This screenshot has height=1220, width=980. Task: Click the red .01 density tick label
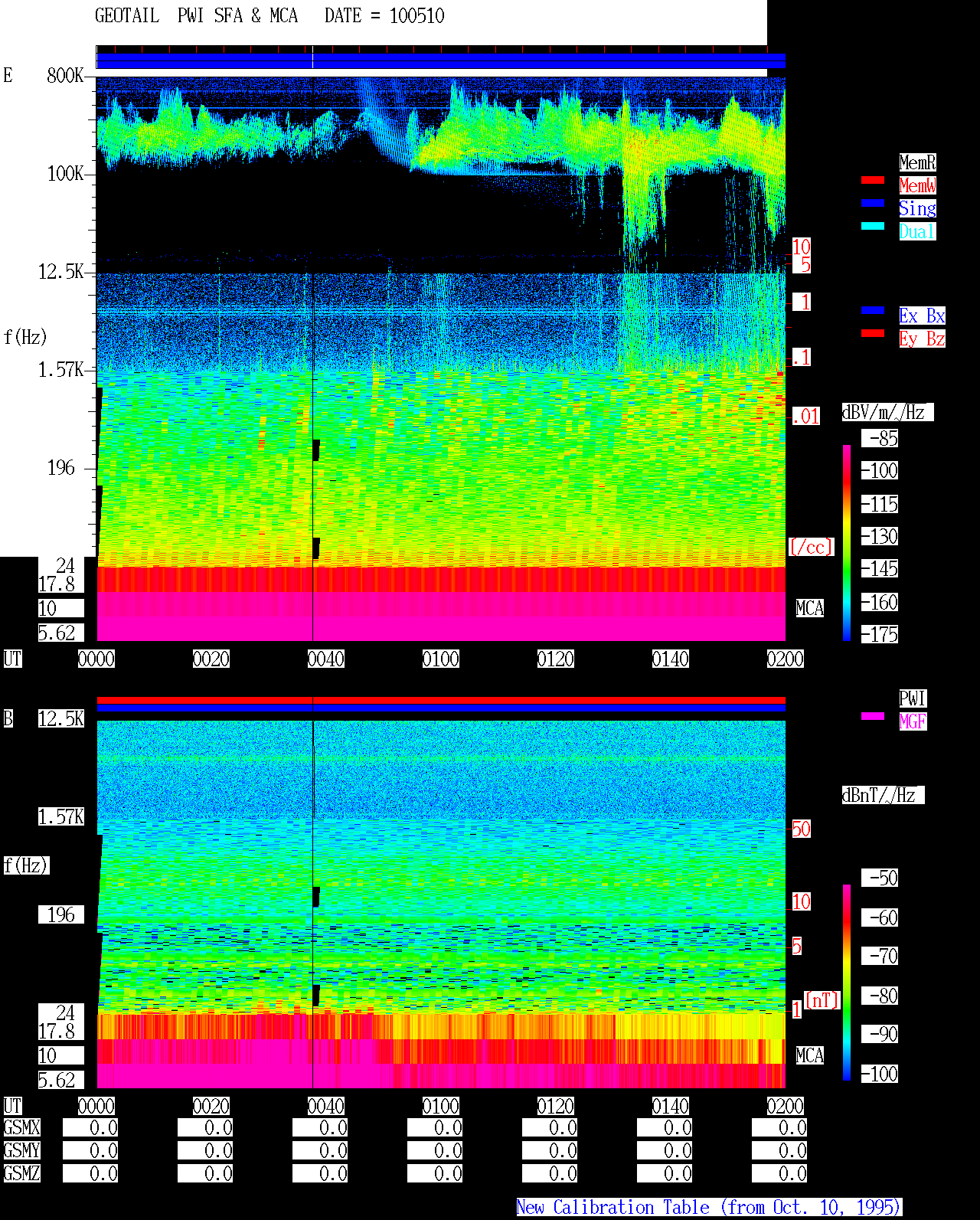(805, 417)
